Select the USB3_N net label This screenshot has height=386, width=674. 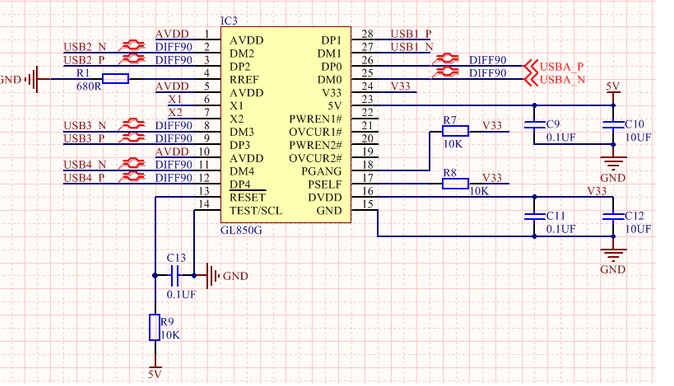[x=85, y=126]
